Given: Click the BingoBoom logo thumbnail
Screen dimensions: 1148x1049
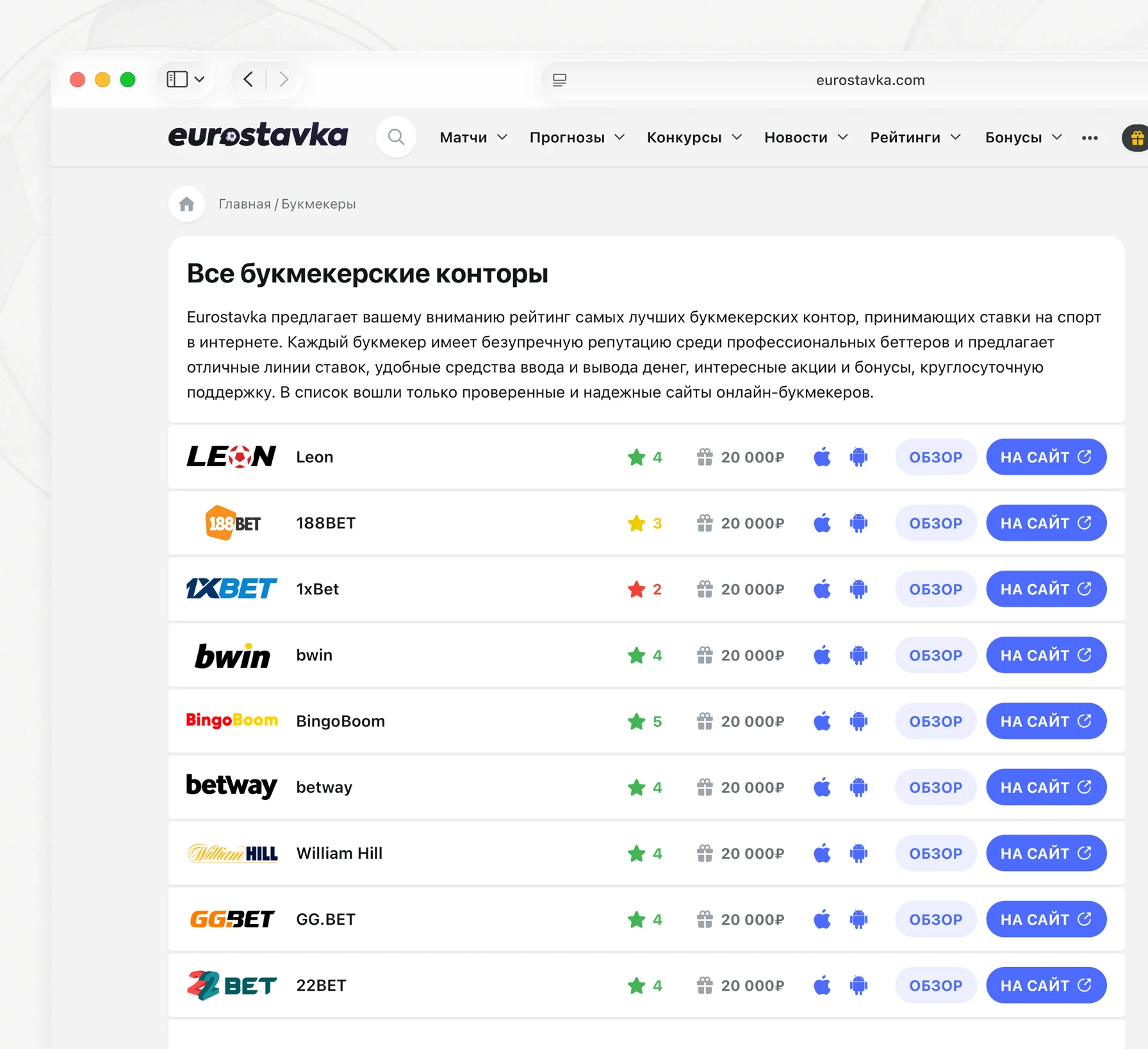Looking at the screenshot, I should tap(231, 720).
